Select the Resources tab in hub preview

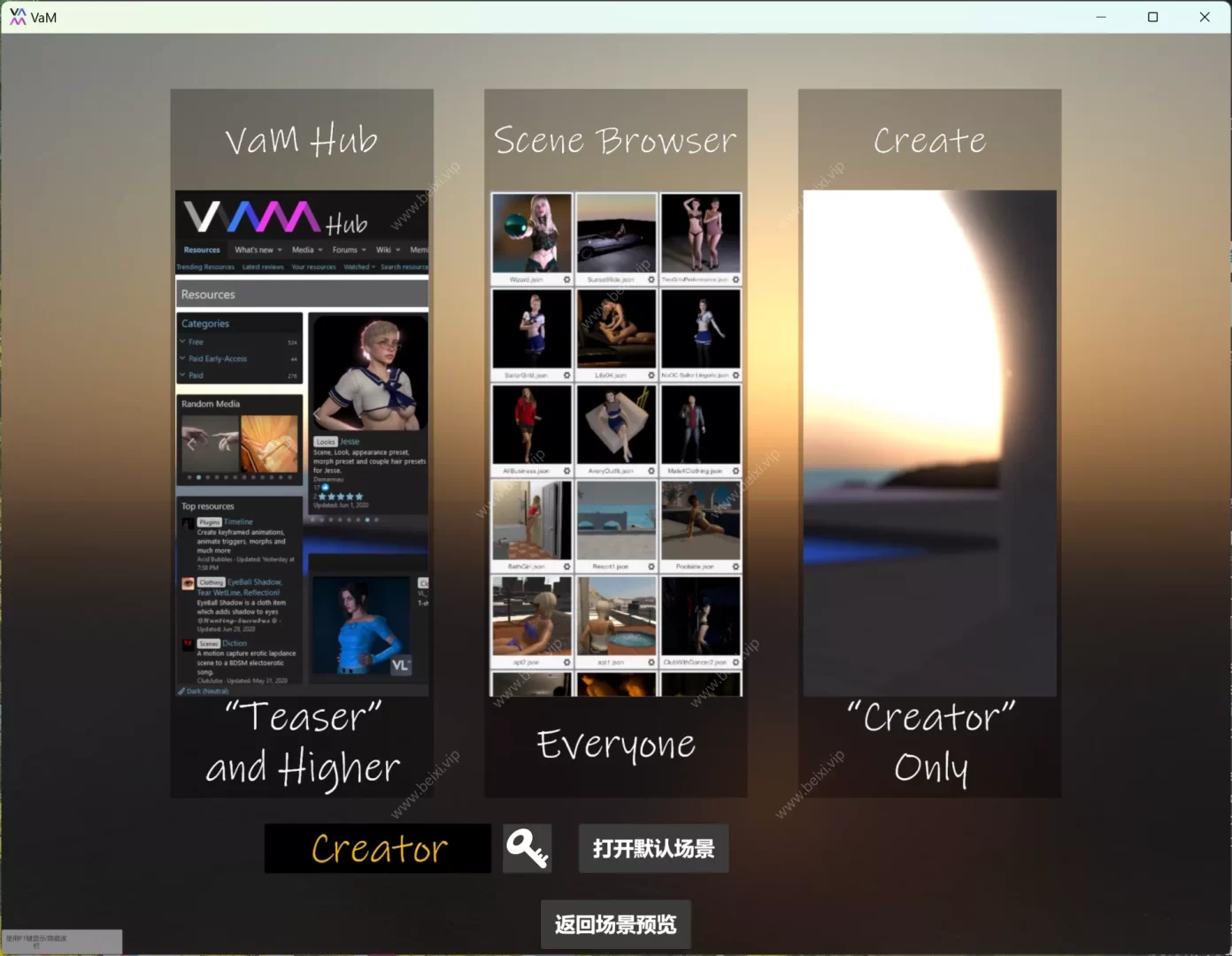click(202, 250)
